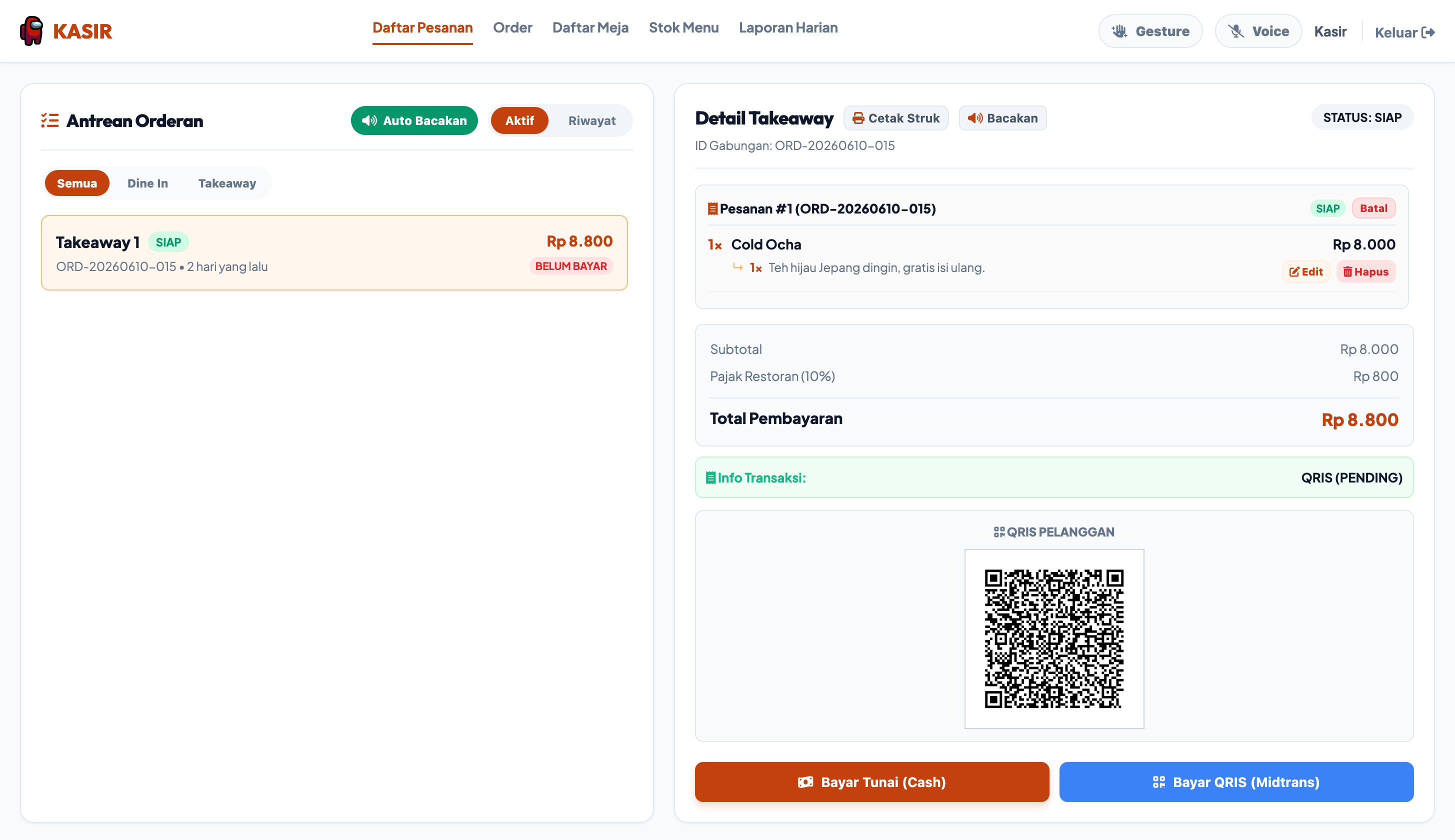Switch to Riwayat orders view
Image resolution: width=1455 pixels, height=840 pixels.
point(591,120)
